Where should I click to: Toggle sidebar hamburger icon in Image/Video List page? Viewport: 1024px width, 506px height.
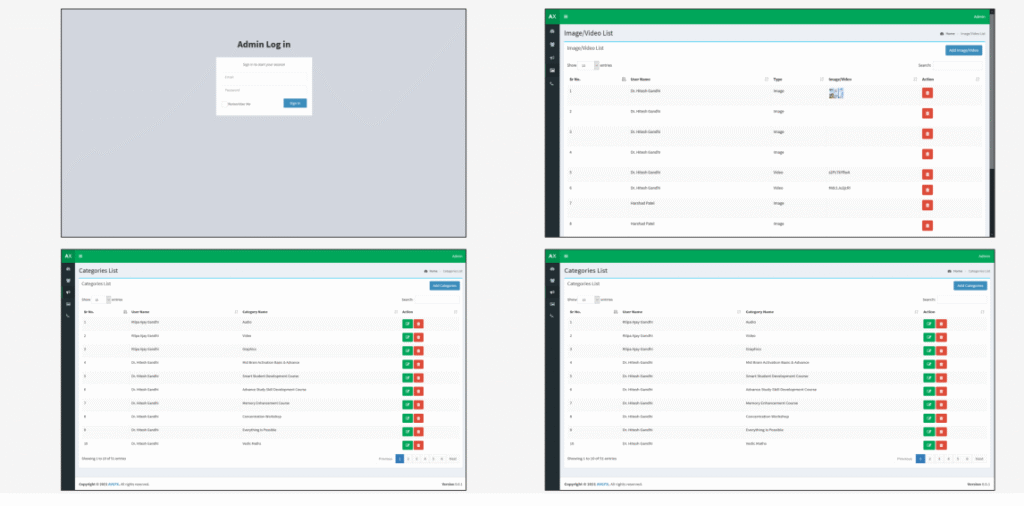click(x=566, y=17)
